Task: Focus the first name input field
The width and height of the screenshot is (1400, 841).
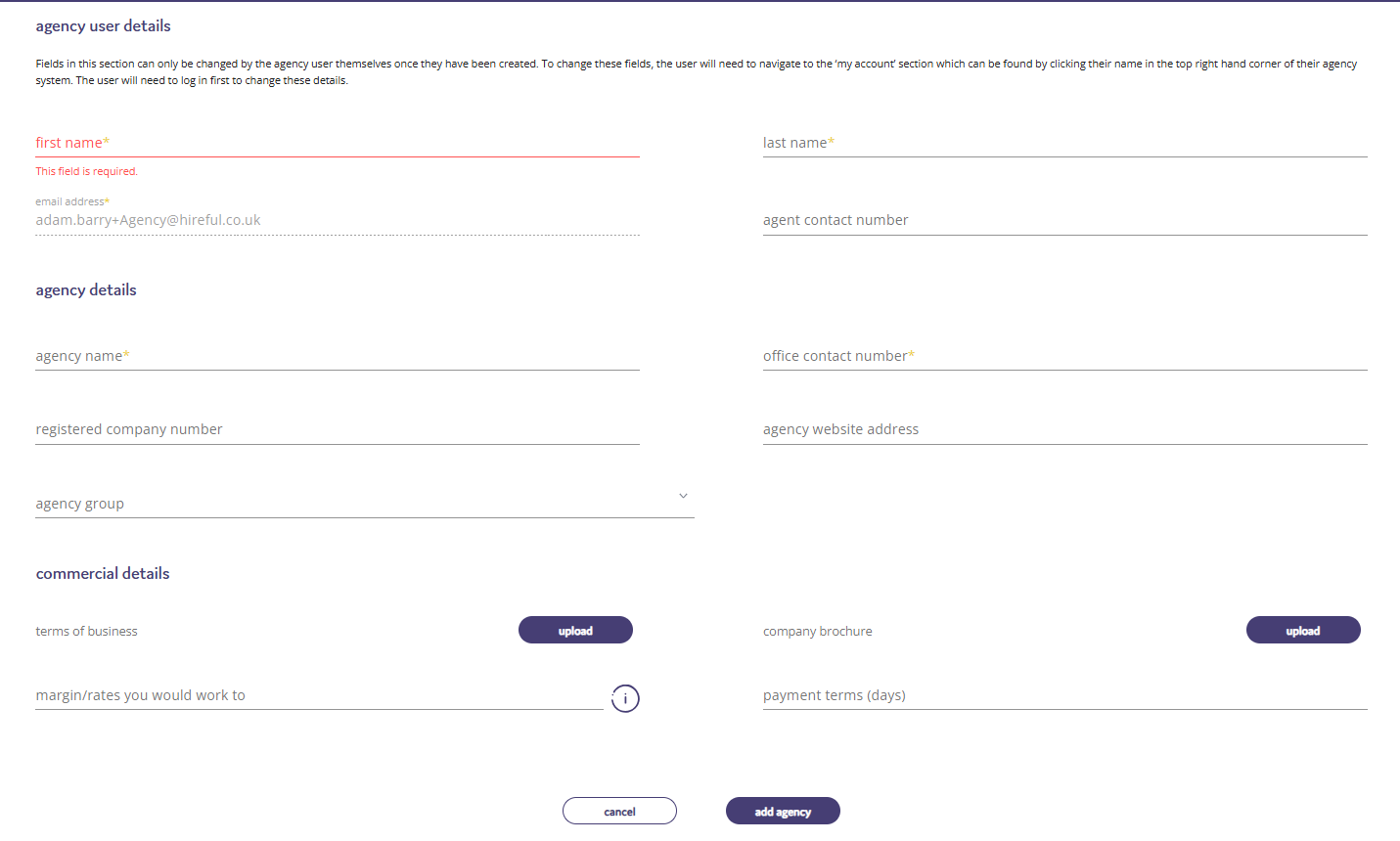Action: (x=338, y=143)
